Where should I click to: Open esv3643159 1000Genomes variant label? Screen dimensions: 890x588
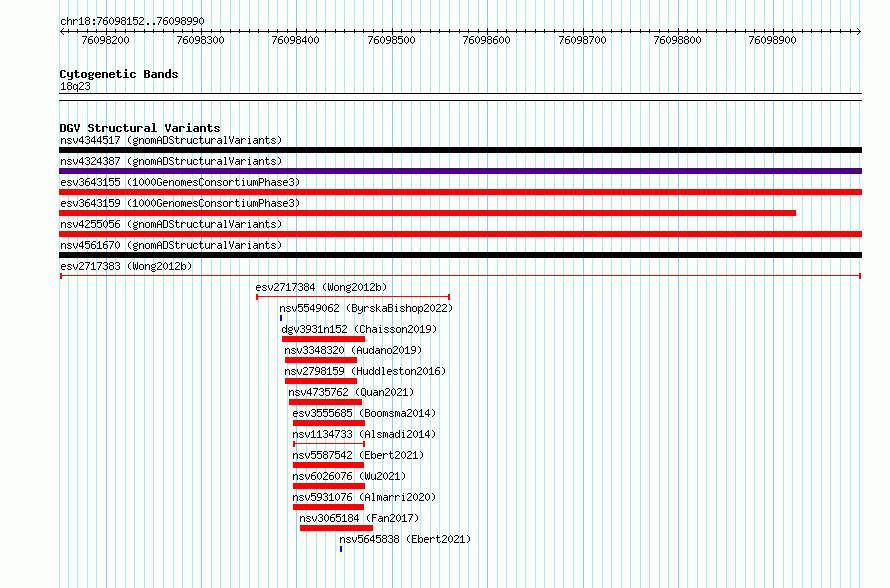point(180,203)
